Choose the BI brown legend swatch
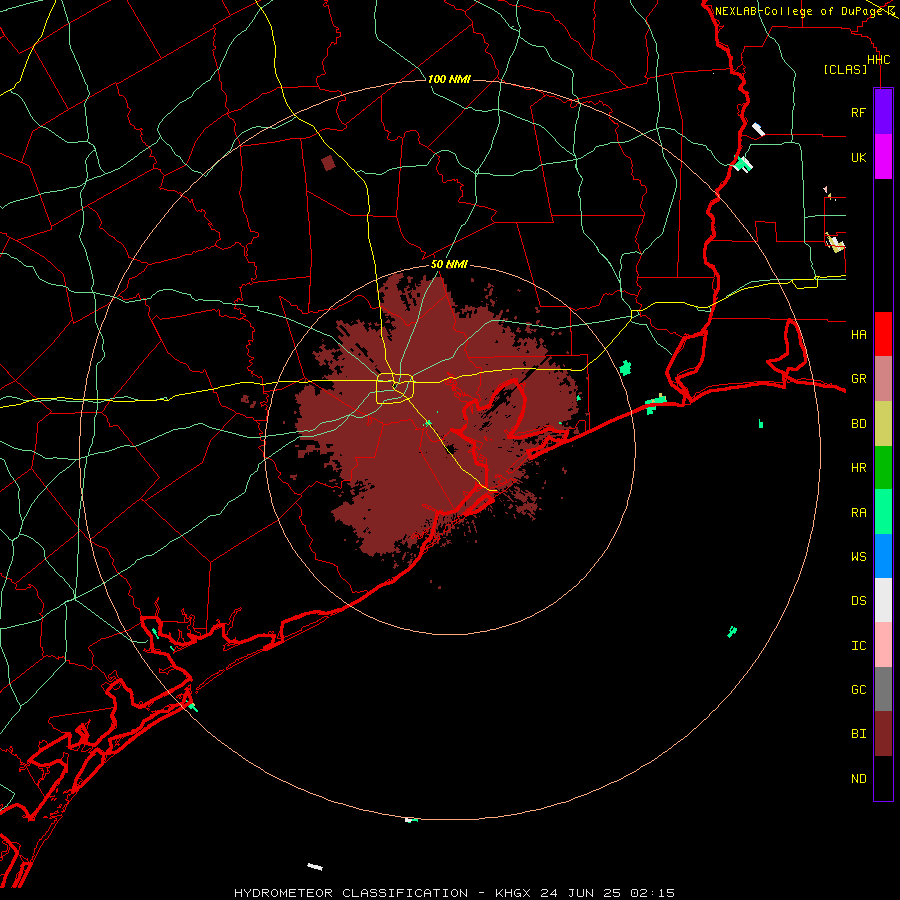The height and width of the screenshot is (900, 900). coord(883,734)
